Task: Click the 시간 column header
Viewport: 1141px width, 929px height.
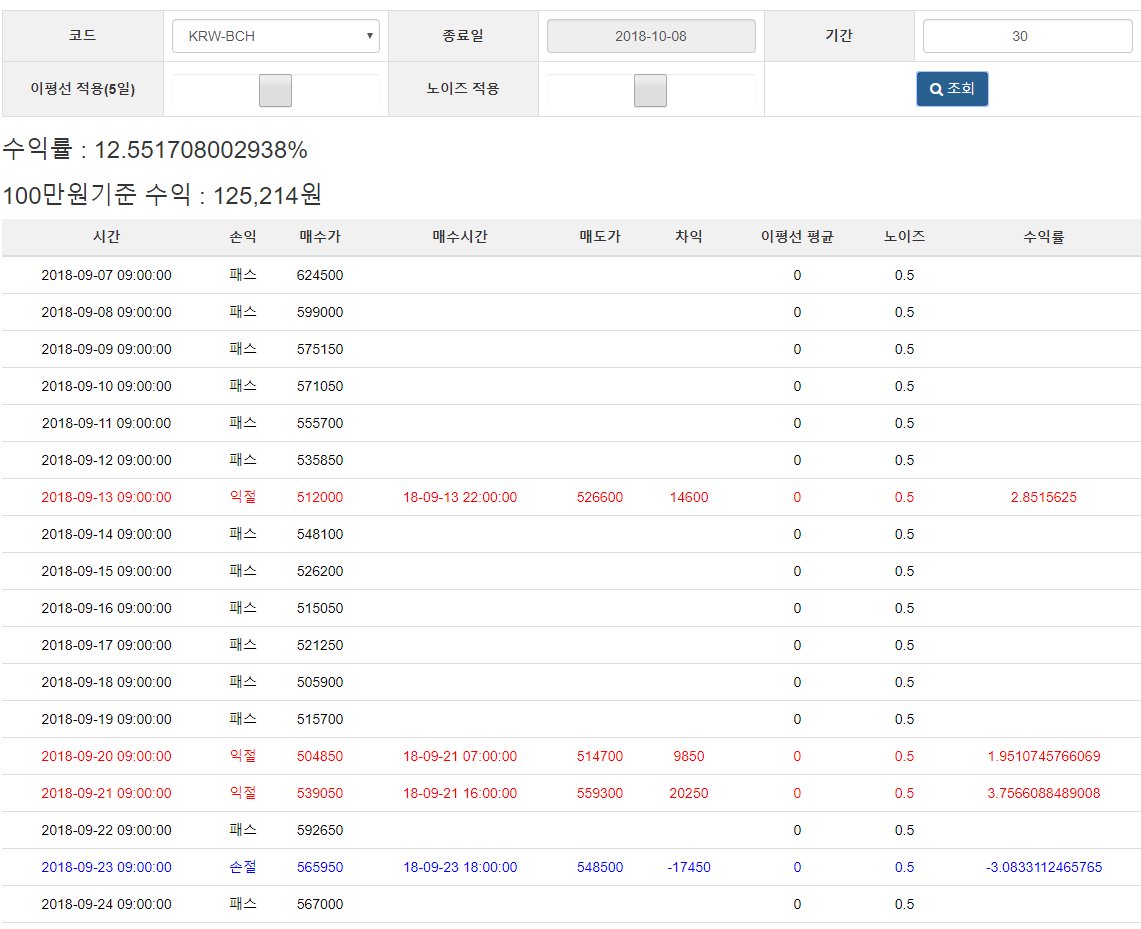Action: (x=106, y=236)
